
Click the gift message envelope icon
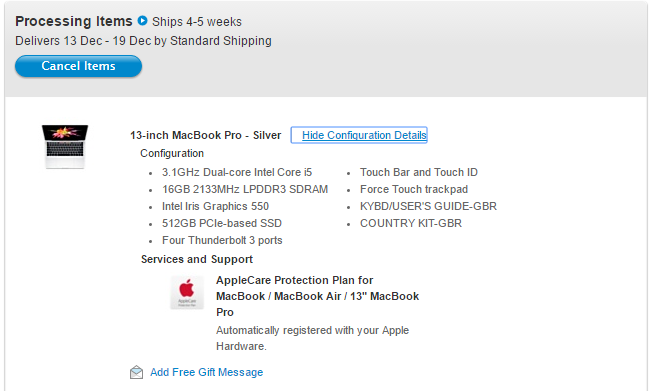coord(136,372)
